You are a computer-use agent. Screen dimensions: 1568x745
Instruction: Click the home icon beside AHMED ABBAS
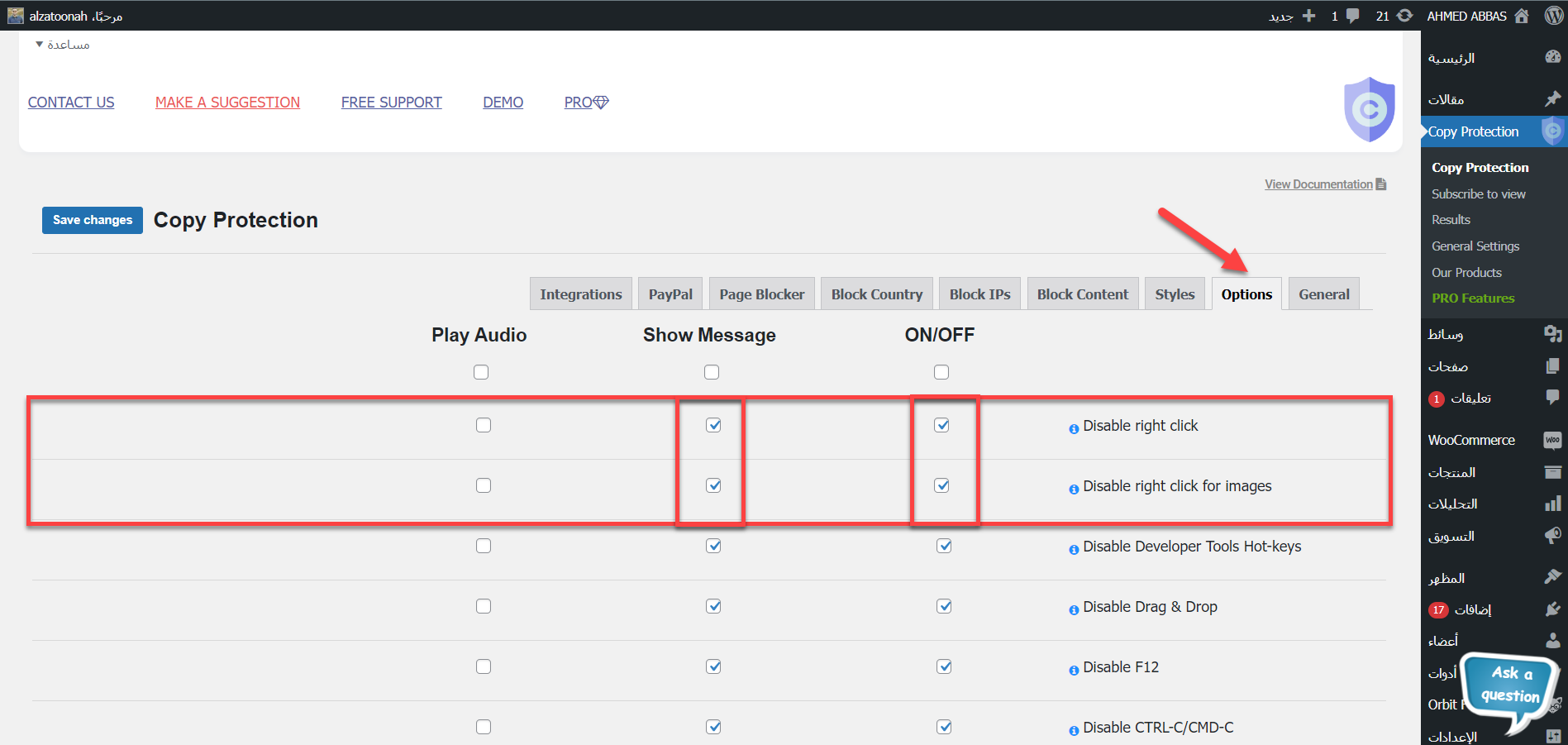pyautogui.click(x=1522, y=16)
